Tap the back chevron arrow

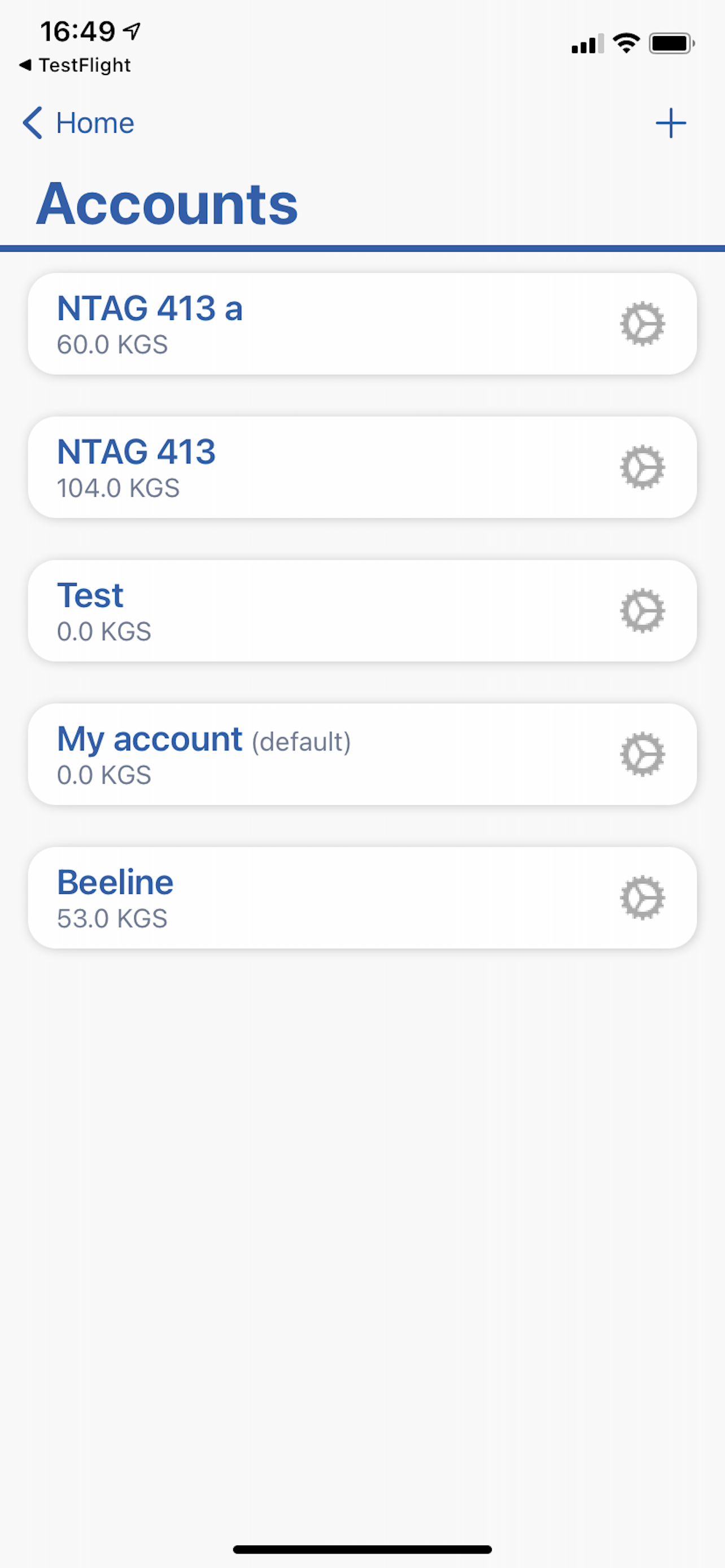tap(32, 124)
